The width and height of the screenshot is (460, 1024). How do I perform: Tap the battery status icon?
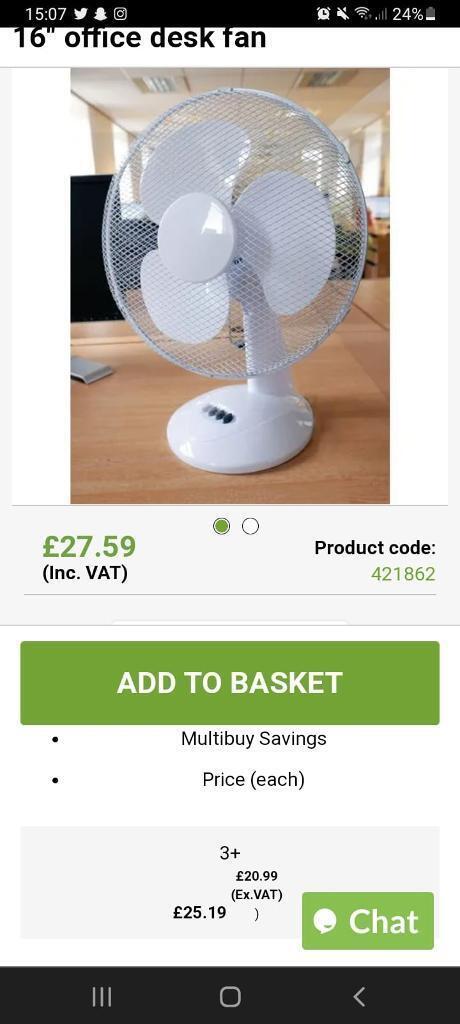coord(431,14)
